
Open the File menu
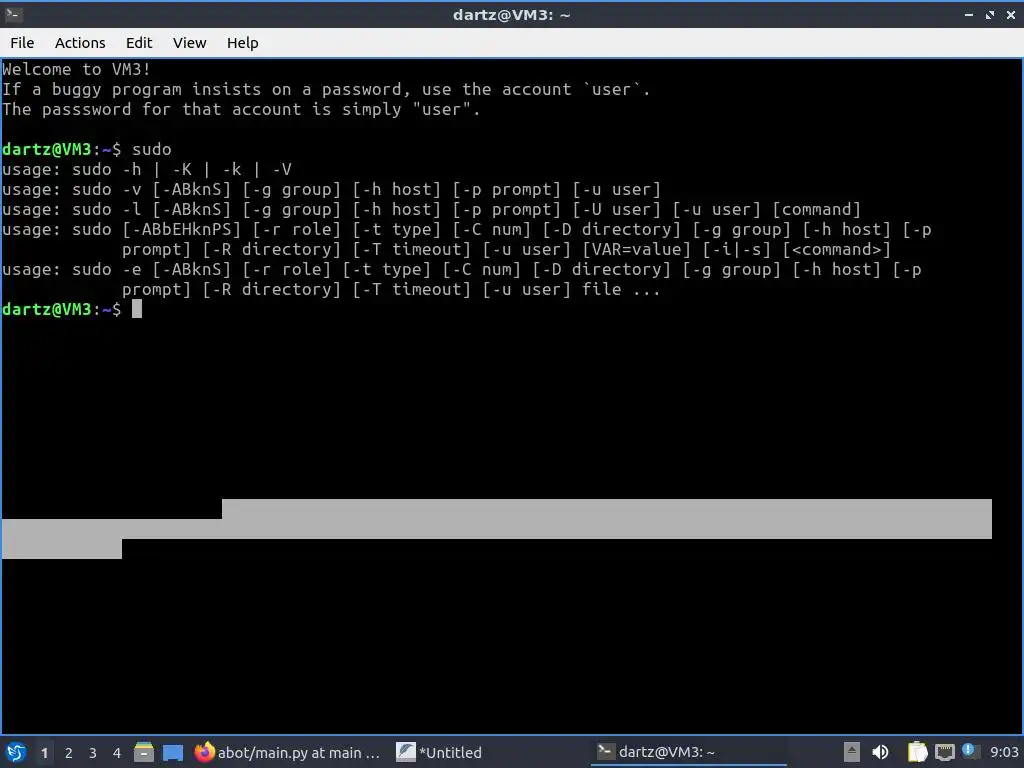click(22, 43)
